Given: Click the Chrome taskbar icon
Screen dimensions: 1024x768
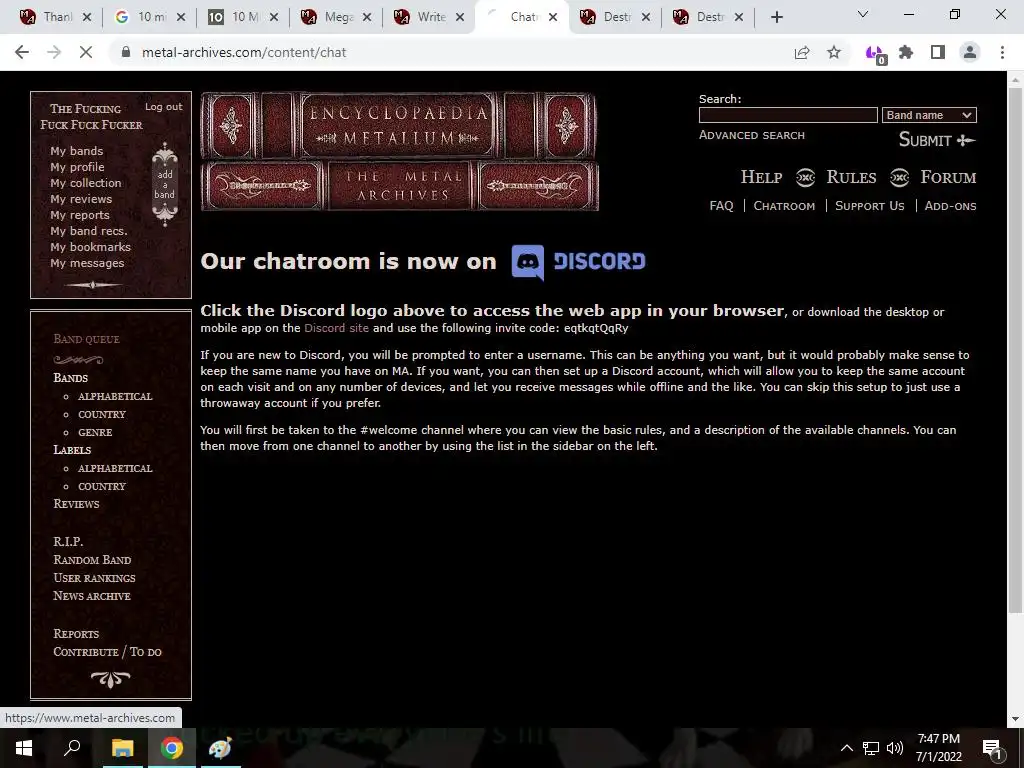Looking at the screenshot, I should [172, 748].
